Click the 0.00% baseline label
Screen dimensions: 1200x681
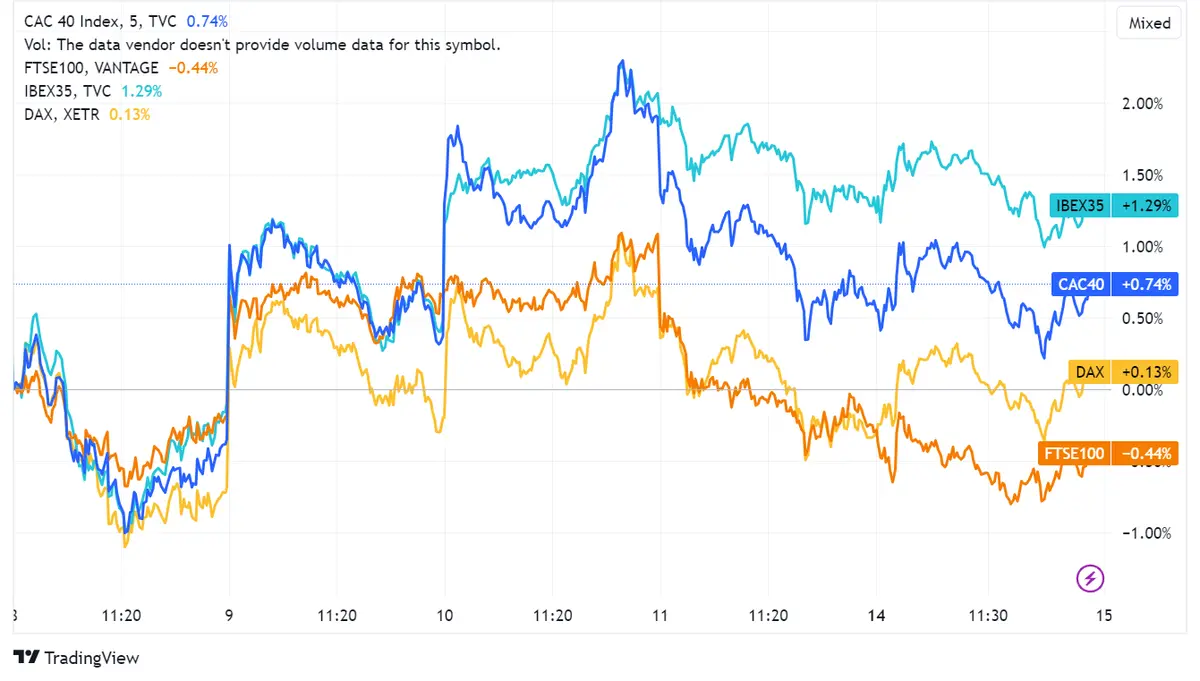point(1143,391)
